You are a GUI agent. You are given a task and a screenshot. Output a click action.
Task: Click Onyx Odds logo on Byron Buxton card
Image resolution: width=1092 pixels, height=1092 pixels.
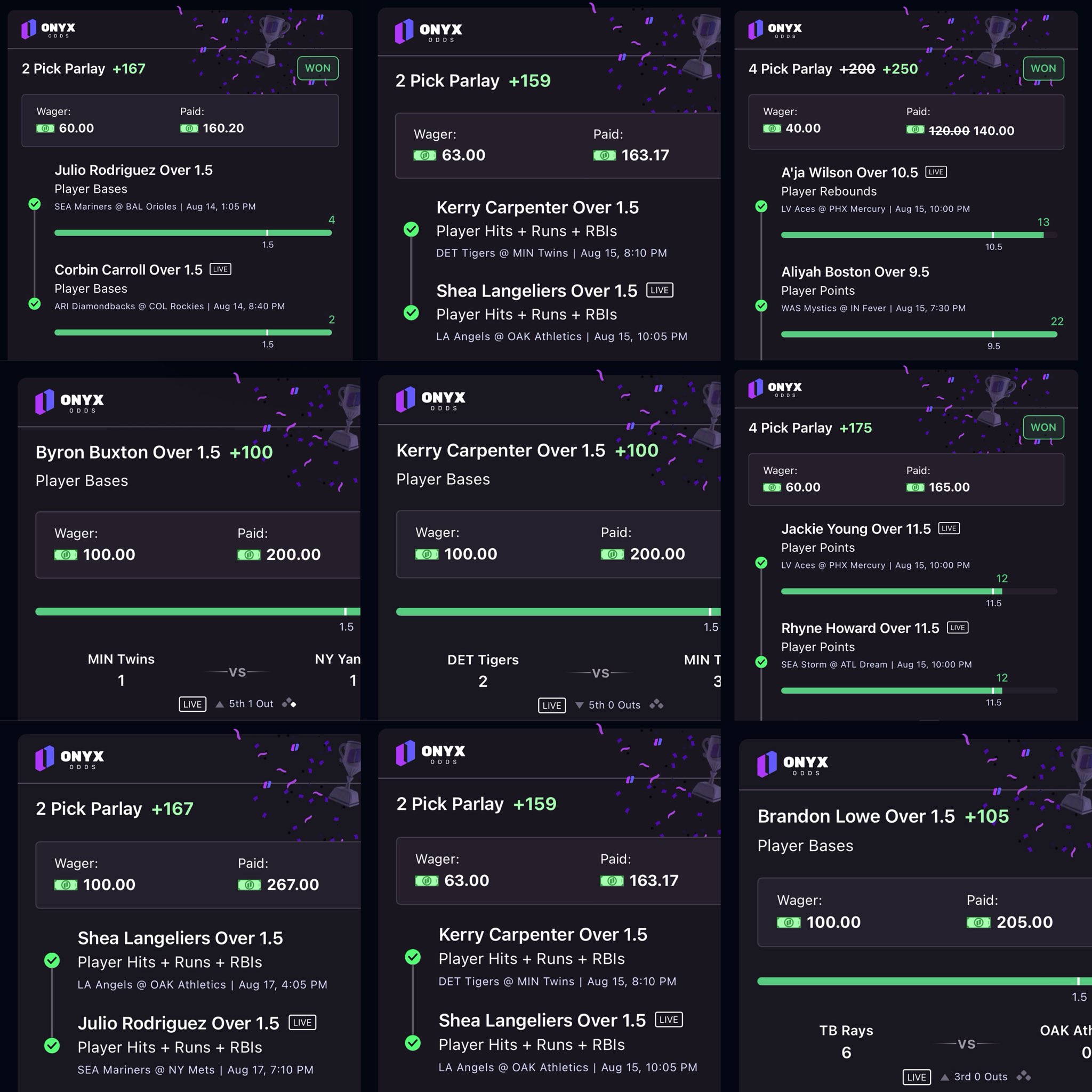click(x=69, y=402)
